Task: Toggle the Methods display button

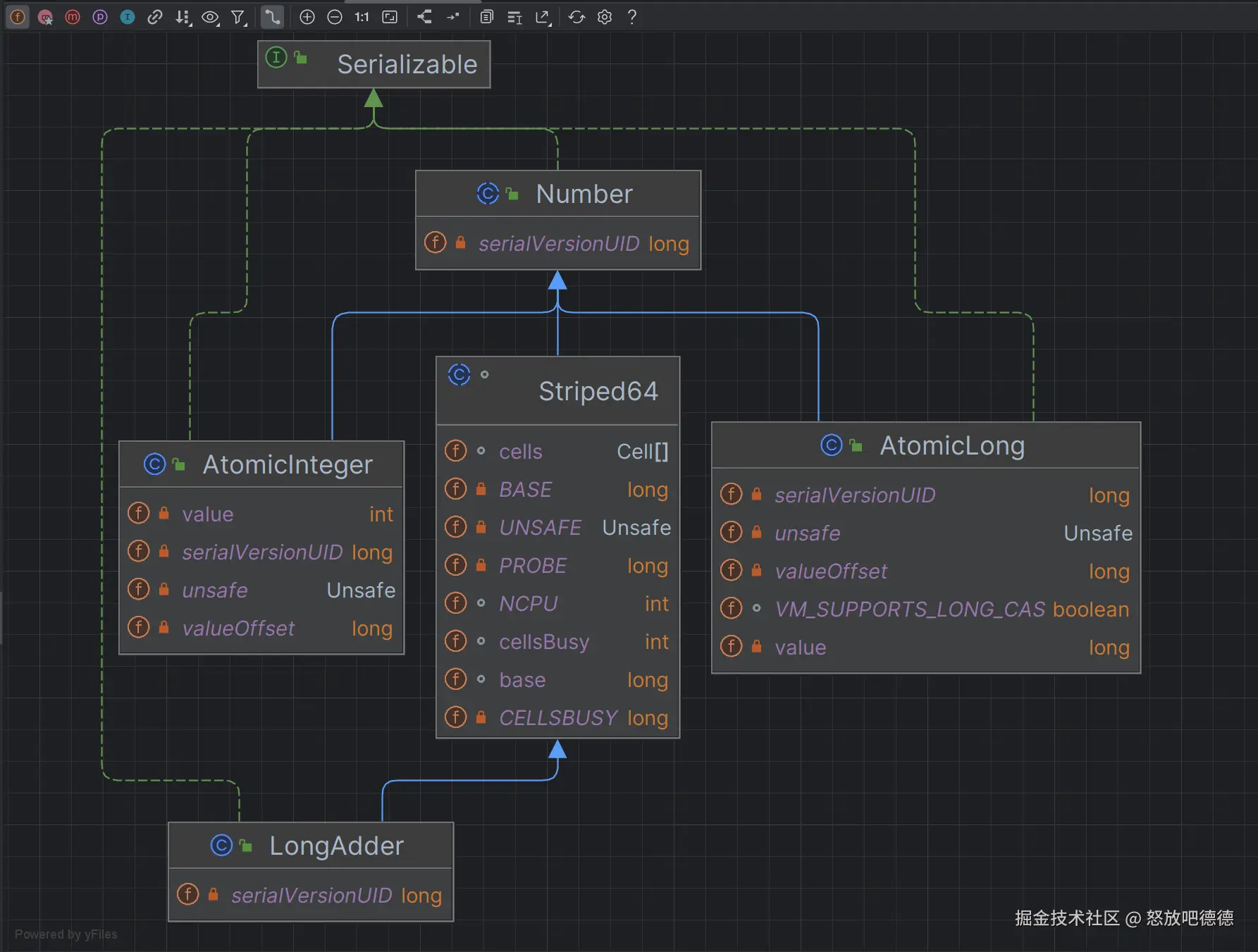Action: pyautogui.click(x=73, y=17)
